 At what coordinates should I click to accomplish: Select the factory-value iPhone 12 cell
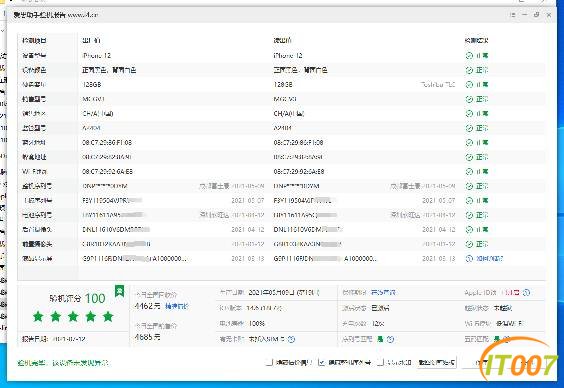pos(97,55)
